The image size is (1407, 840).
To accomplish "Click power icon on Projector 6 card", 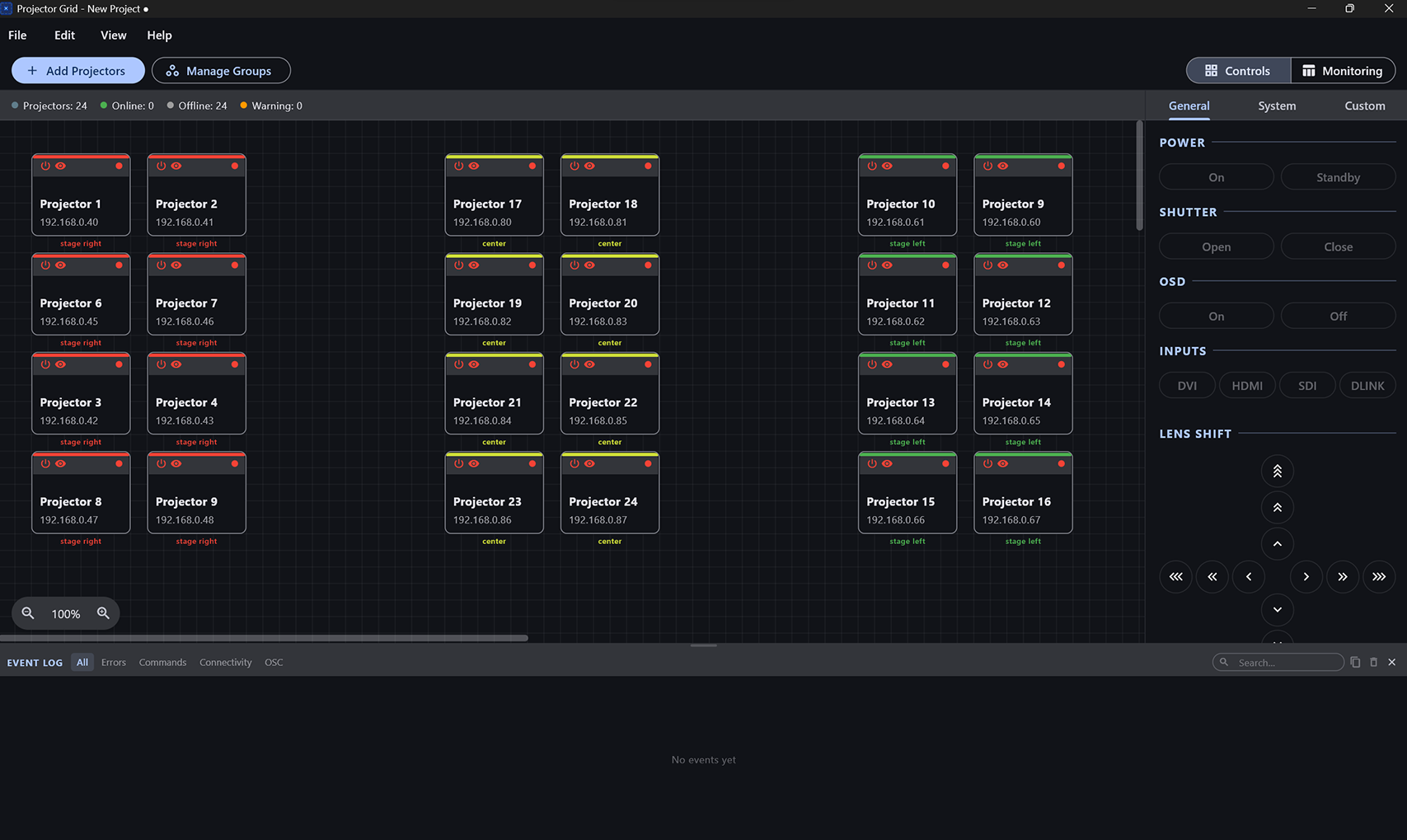I will 45,265.
